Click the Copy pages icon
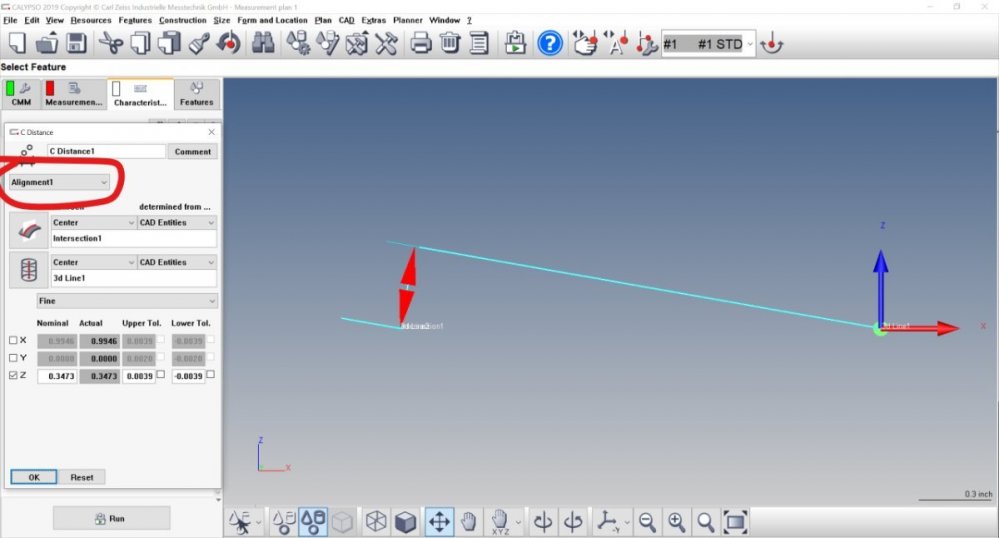The height and width of the screenshot is (538, 999). (x=140, y=43)
